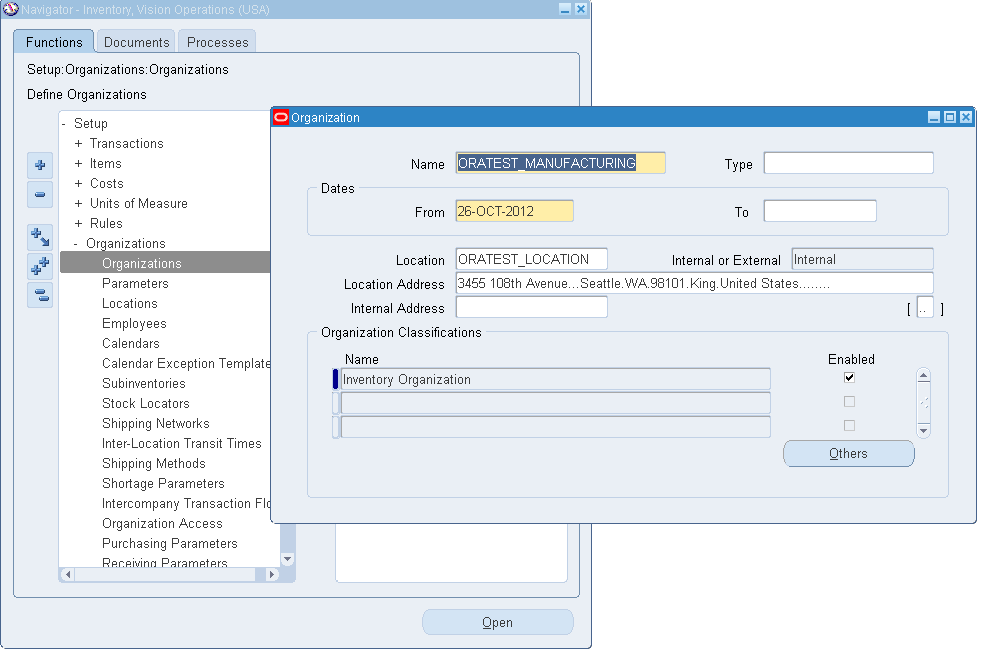
Task: Click the Open button
Action: tap(497, 622)
